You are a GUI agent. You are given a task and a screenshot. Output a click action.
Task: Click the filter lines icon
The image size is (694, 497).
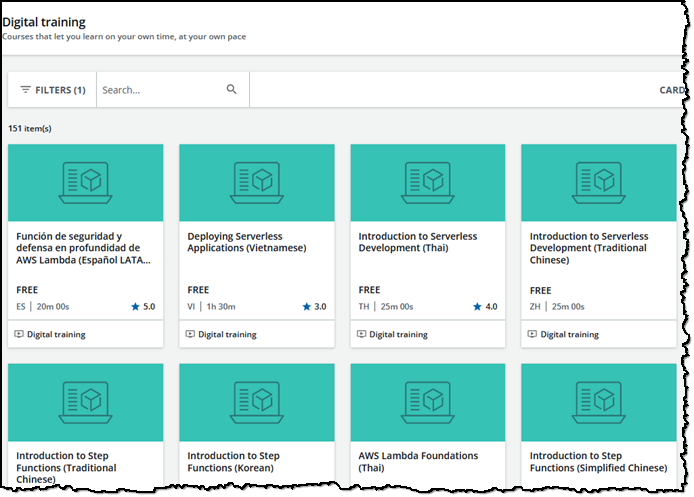click(x=26, y=90)
